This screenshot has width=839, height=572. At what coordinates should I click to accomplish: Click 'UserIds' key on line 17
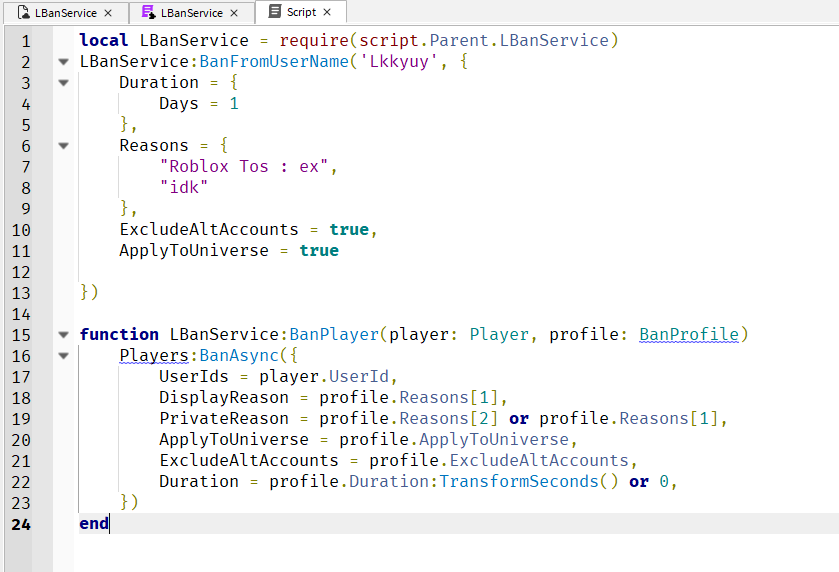coord(194,376)
